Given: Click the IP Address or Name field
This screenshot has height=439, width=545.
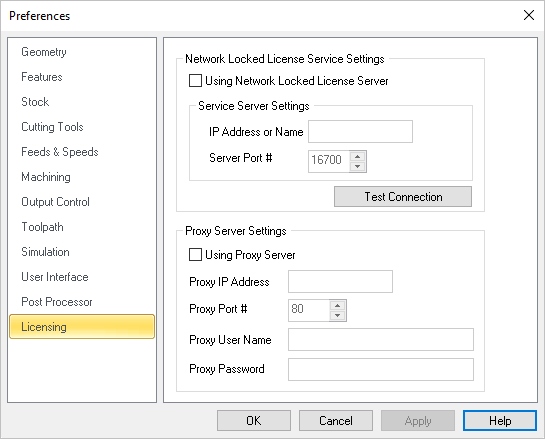Looking at the screenshot, I should tap(360, 132).
